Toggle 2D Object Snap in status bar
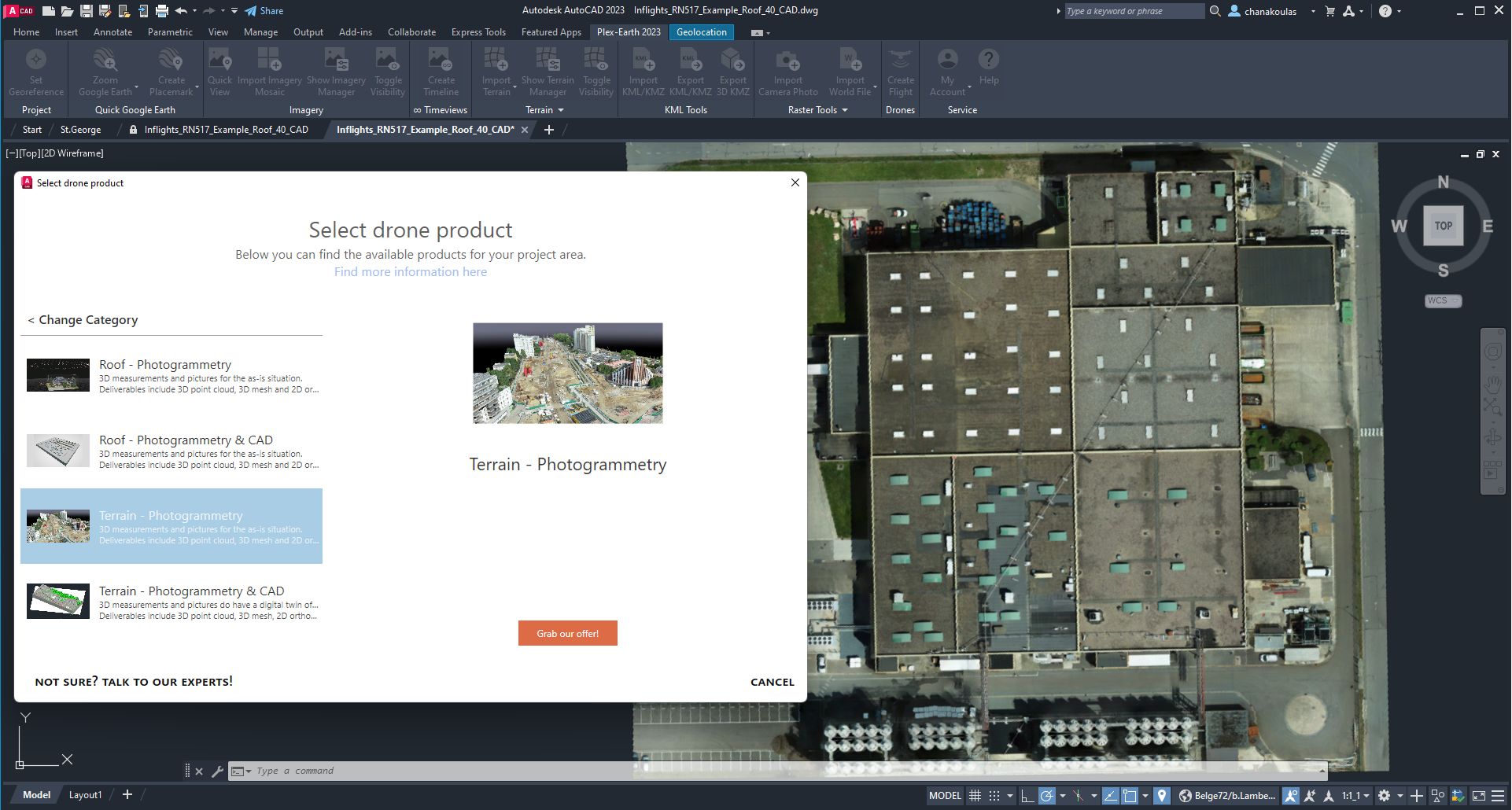The width and height of the screenshot is (1512, 810). click(1130, 796)
